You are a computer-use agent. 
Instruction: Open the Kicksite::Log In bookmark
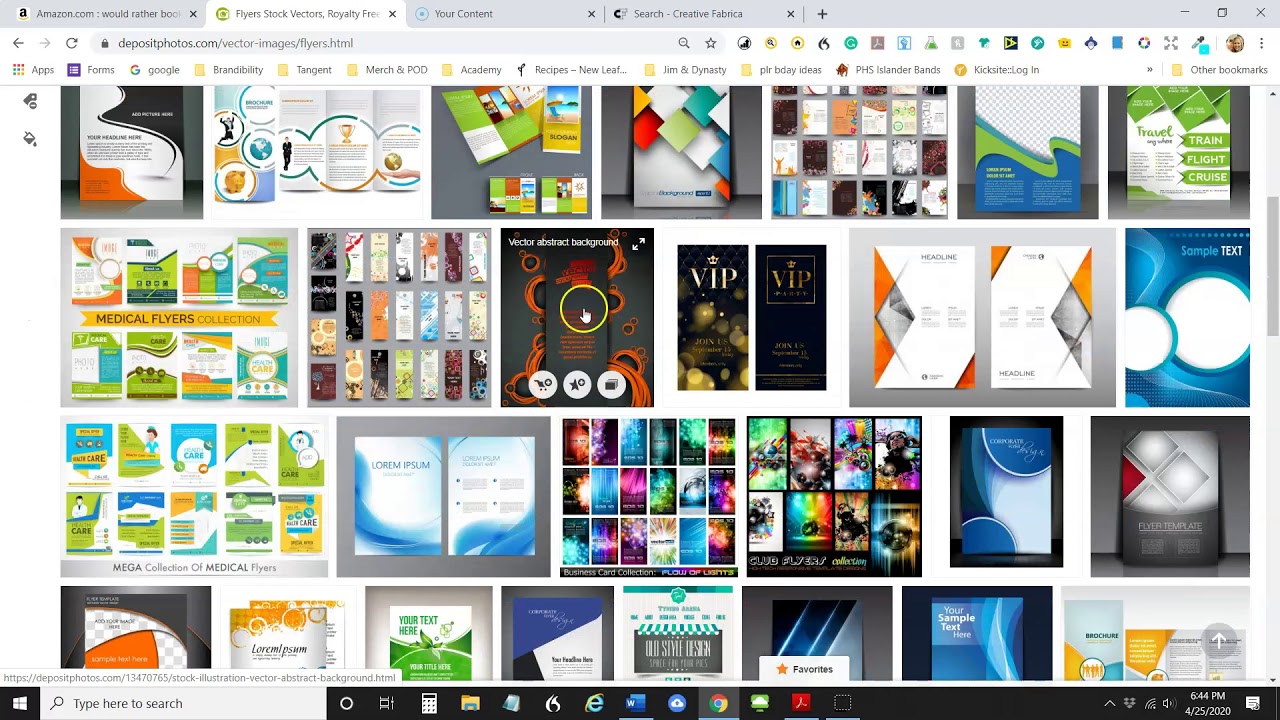coord(997,70)
